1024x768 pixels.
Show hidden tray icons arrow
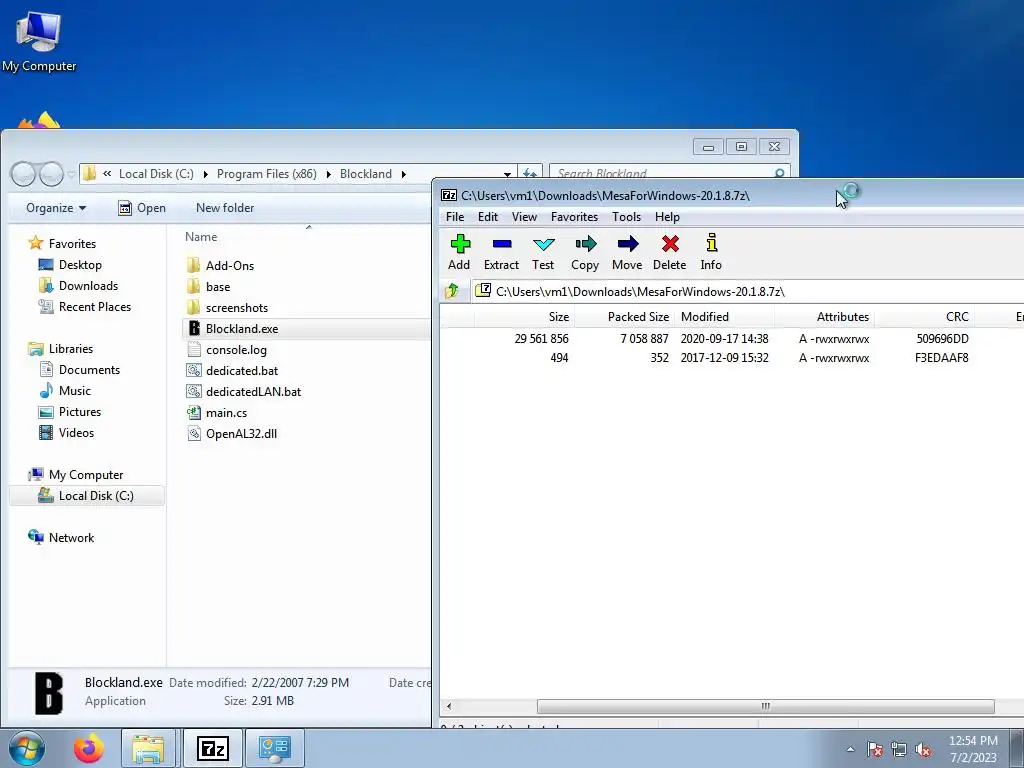tap(850, 750)
